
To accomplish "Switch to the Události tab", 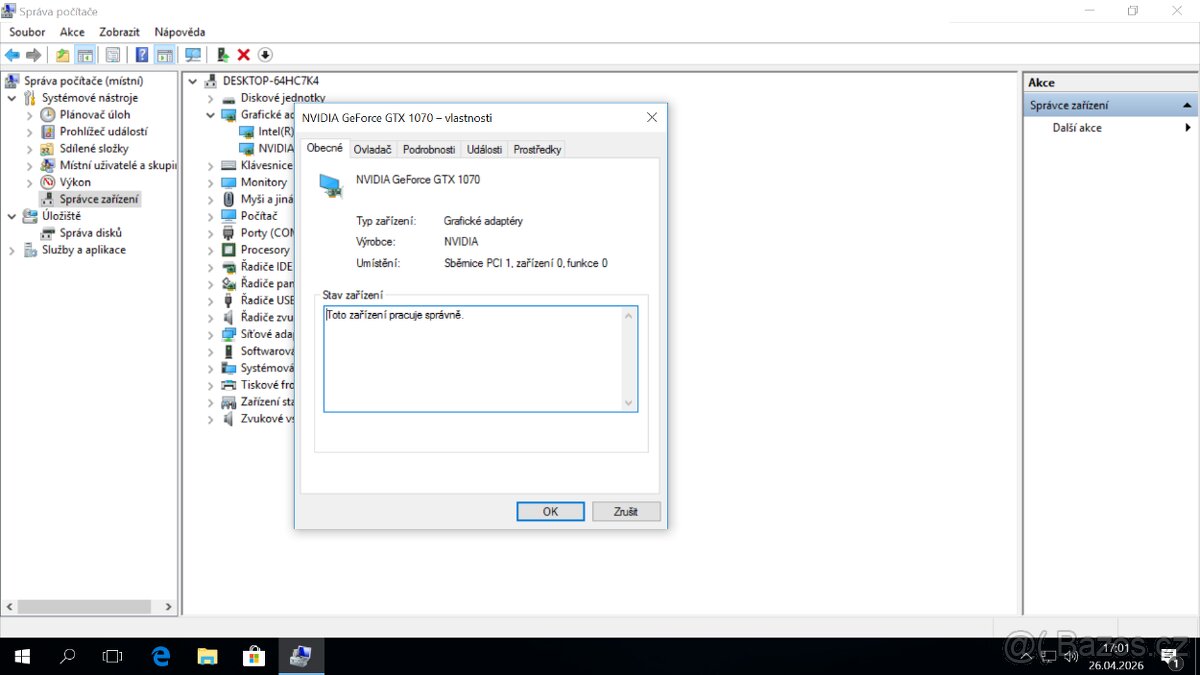I will click(484, 149).
